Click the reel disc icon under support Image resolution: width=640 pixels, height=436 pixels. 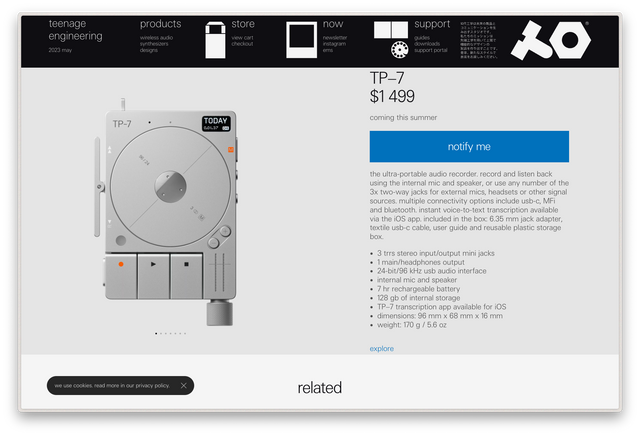pos(399,50)
